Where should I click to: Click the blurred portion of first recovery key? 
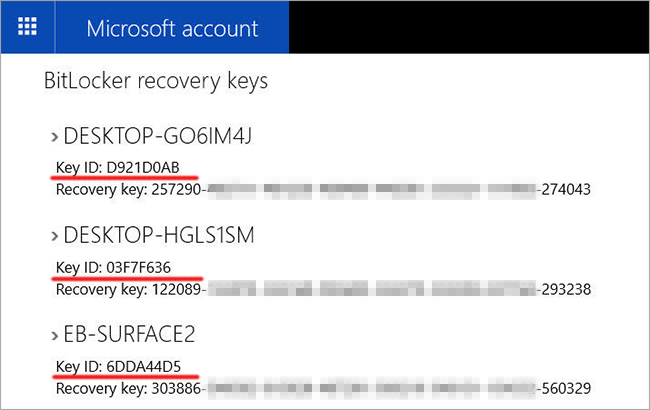[x=372, y=189]
